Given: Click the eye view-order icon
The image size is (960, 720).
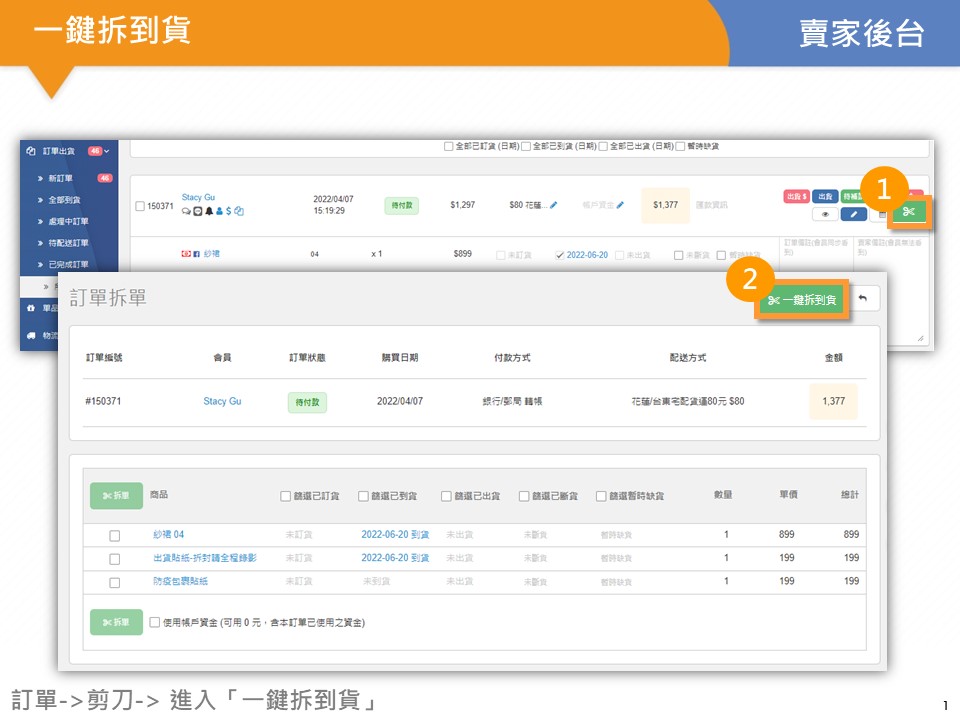Looking at the screenshot, I should [825, 213].
